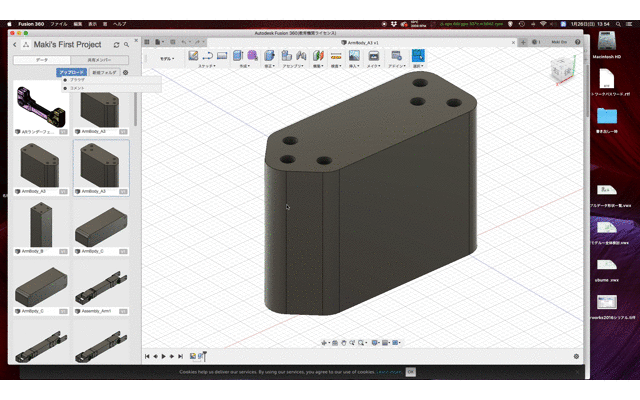Open the モデル workspace dropdown
The height and width of the screenshot is (400, 640).
pyautogui.click(x=167, y=59)
